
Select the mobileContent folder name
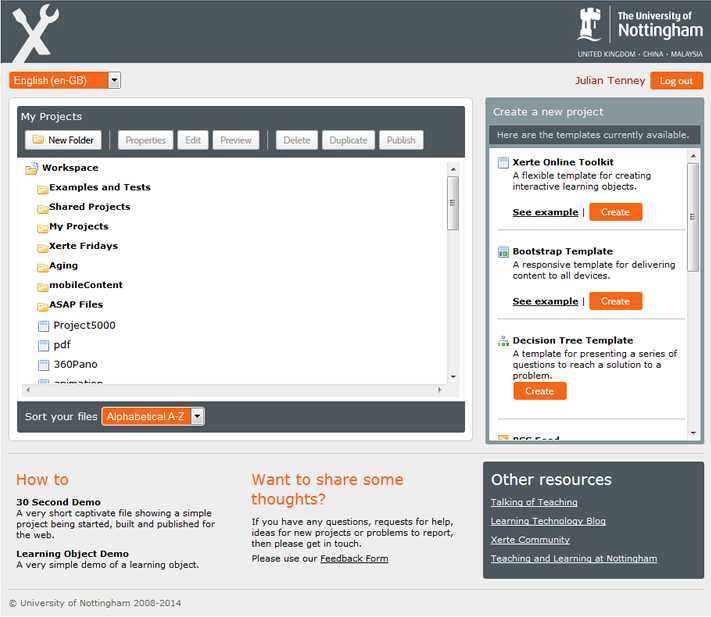86,285
